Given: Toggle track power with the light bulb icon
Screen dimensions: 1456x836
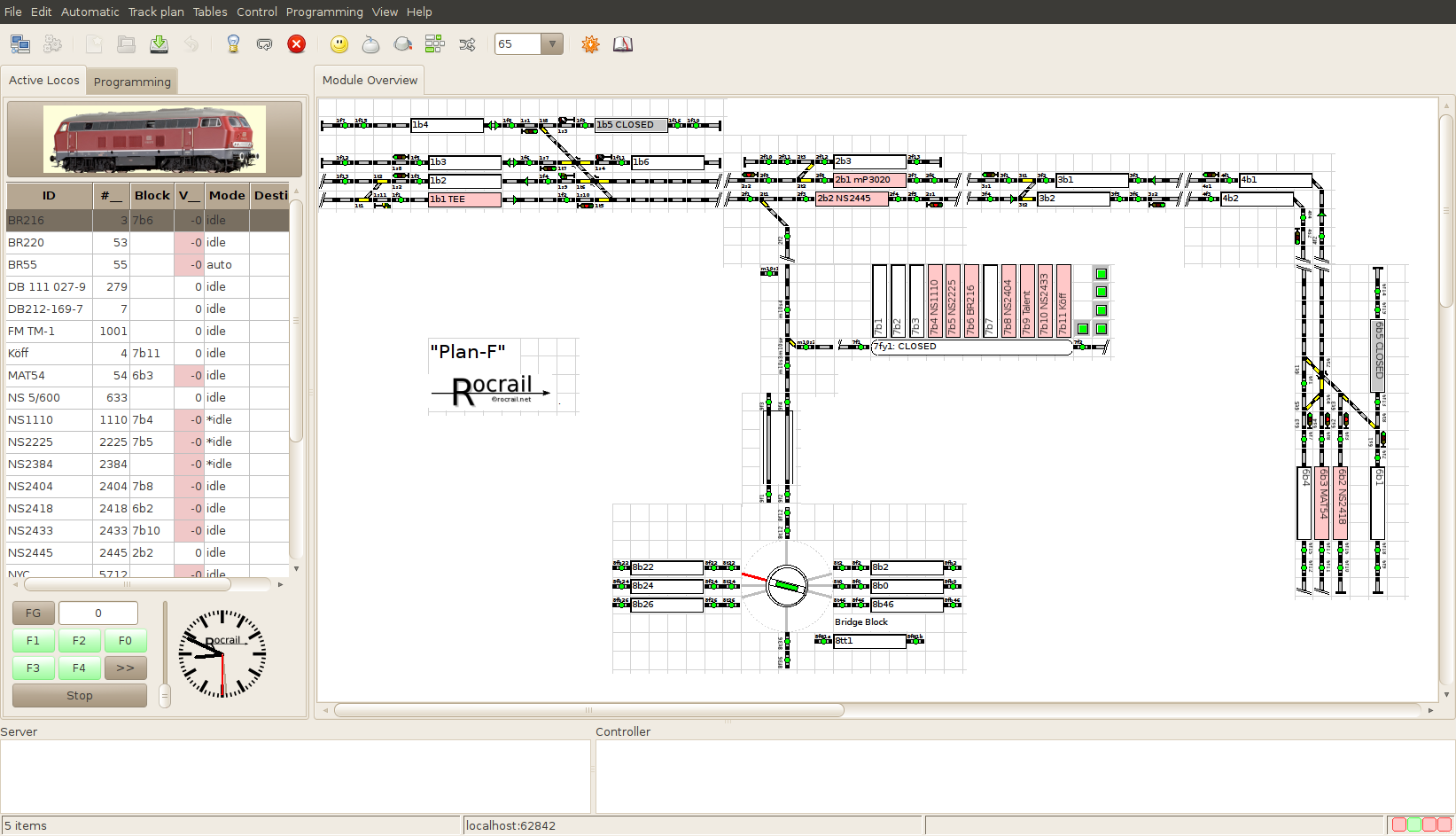Looking at the screenshot, I should (233, 44).
